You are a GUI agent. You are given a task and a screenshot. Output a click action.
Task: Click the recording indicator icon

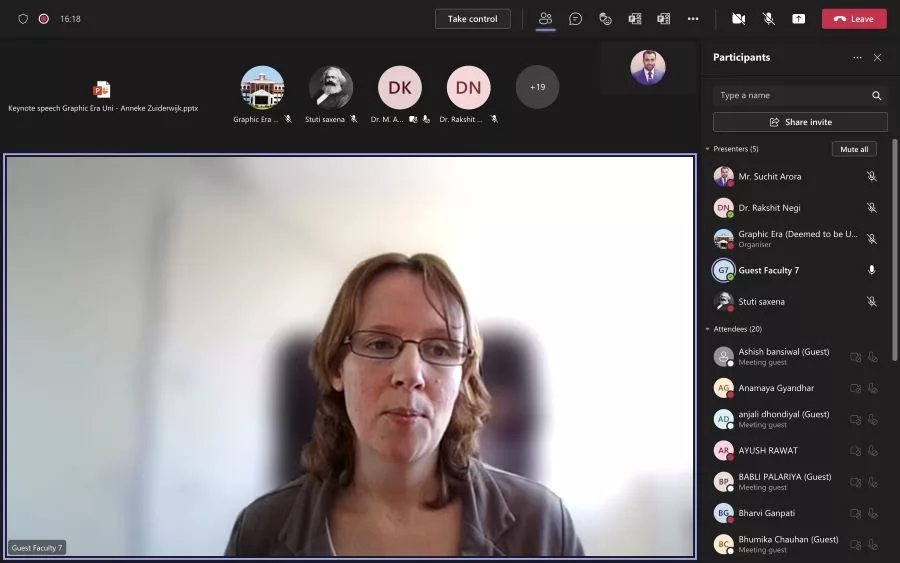43,19
